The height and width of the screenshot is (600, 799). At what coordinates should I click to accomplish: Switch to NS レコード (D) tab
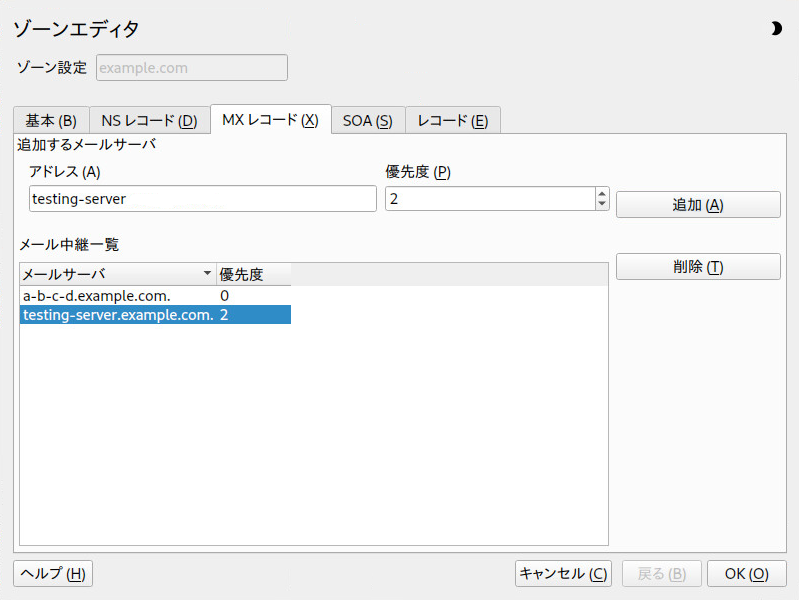point(149,121)
